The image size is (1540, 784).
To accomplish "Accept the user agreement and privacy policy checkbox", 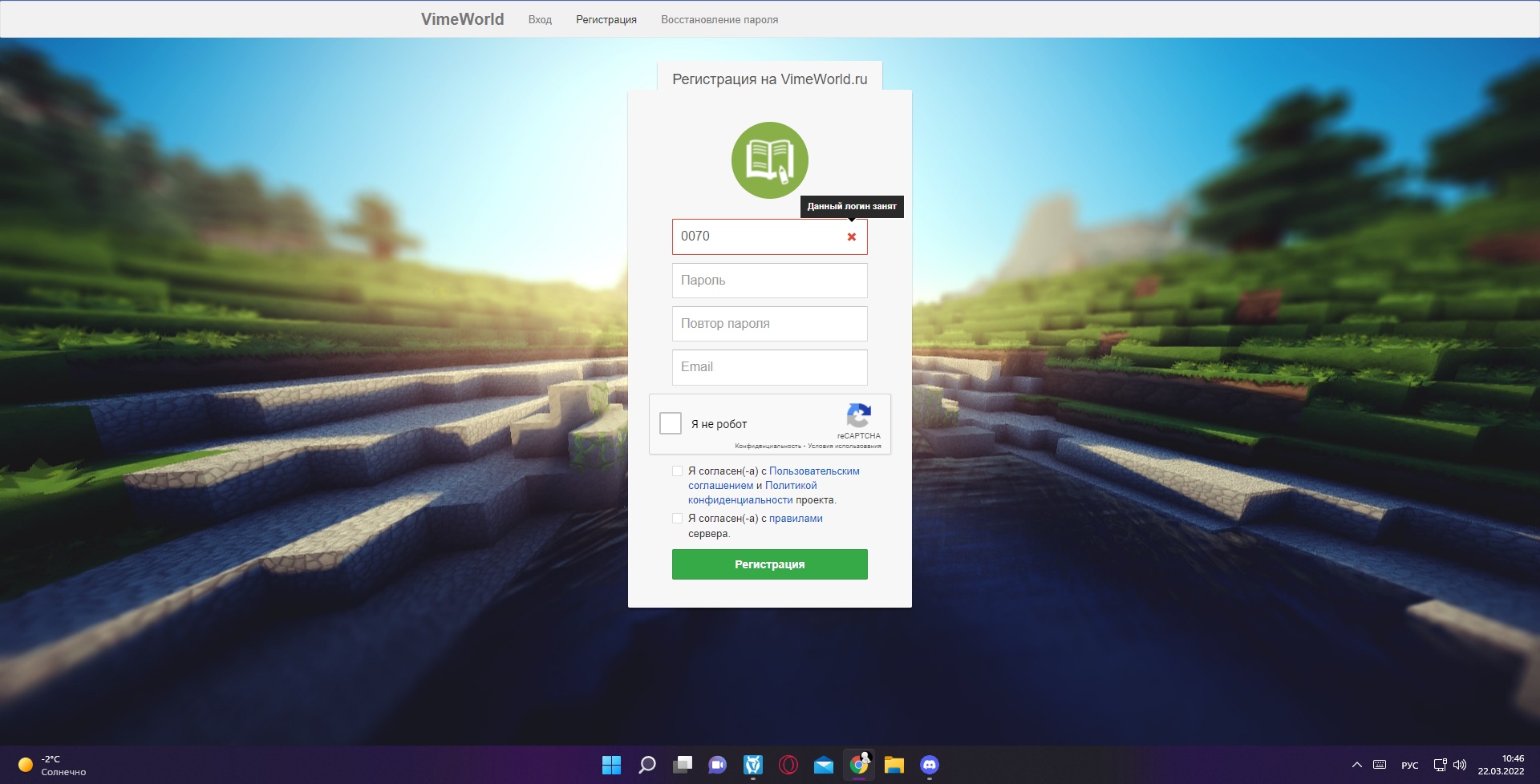I will (678, 471).
